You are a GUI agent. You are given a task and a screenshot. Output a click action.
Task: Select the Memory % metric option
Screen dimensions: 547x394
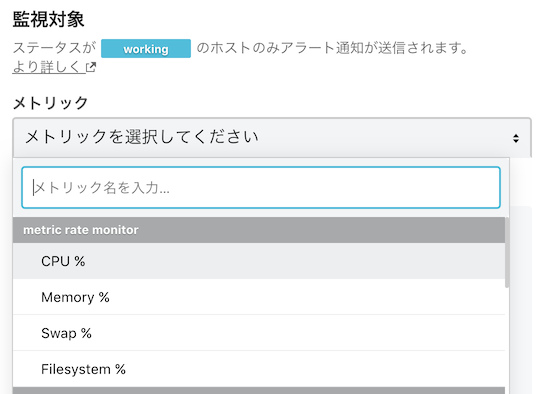click(x=259, y=297)
